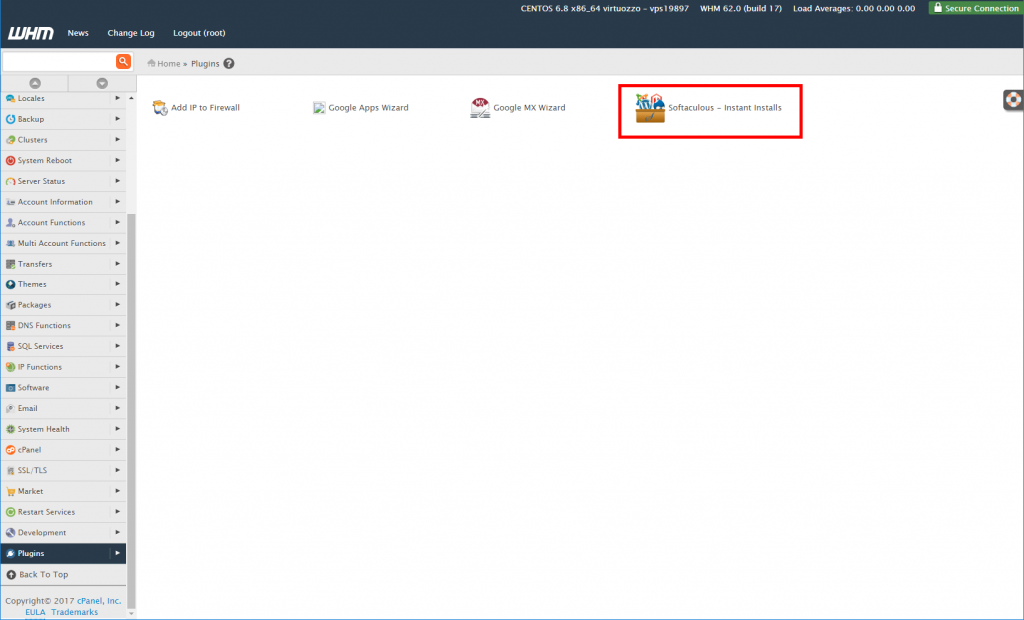Screen dimensions: 1024x620
Task: Click the help question mark icon
Action: coord(229,63)
